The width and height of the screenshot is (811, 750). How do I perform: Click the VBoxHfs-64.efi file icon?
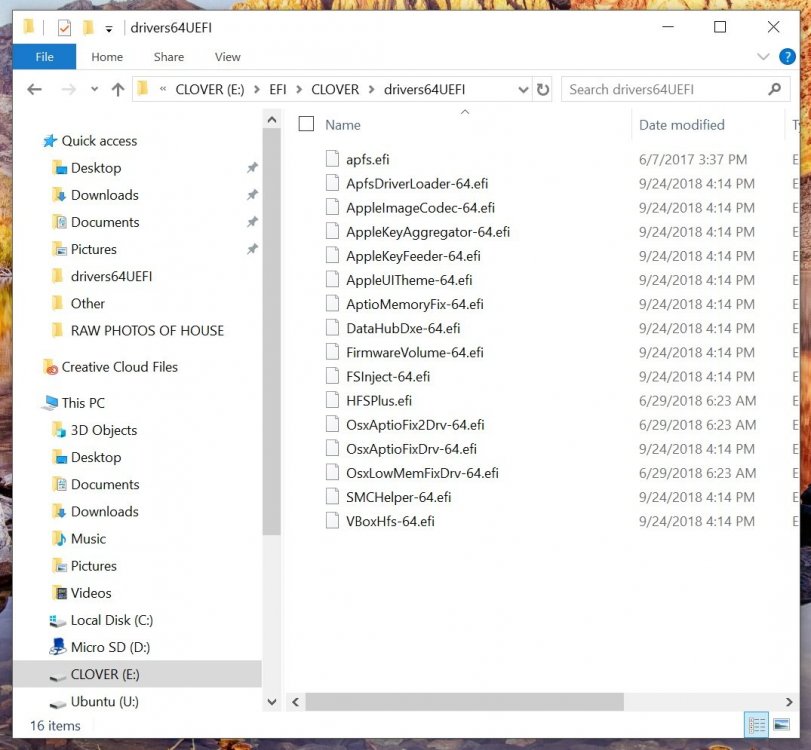point(332,520)
